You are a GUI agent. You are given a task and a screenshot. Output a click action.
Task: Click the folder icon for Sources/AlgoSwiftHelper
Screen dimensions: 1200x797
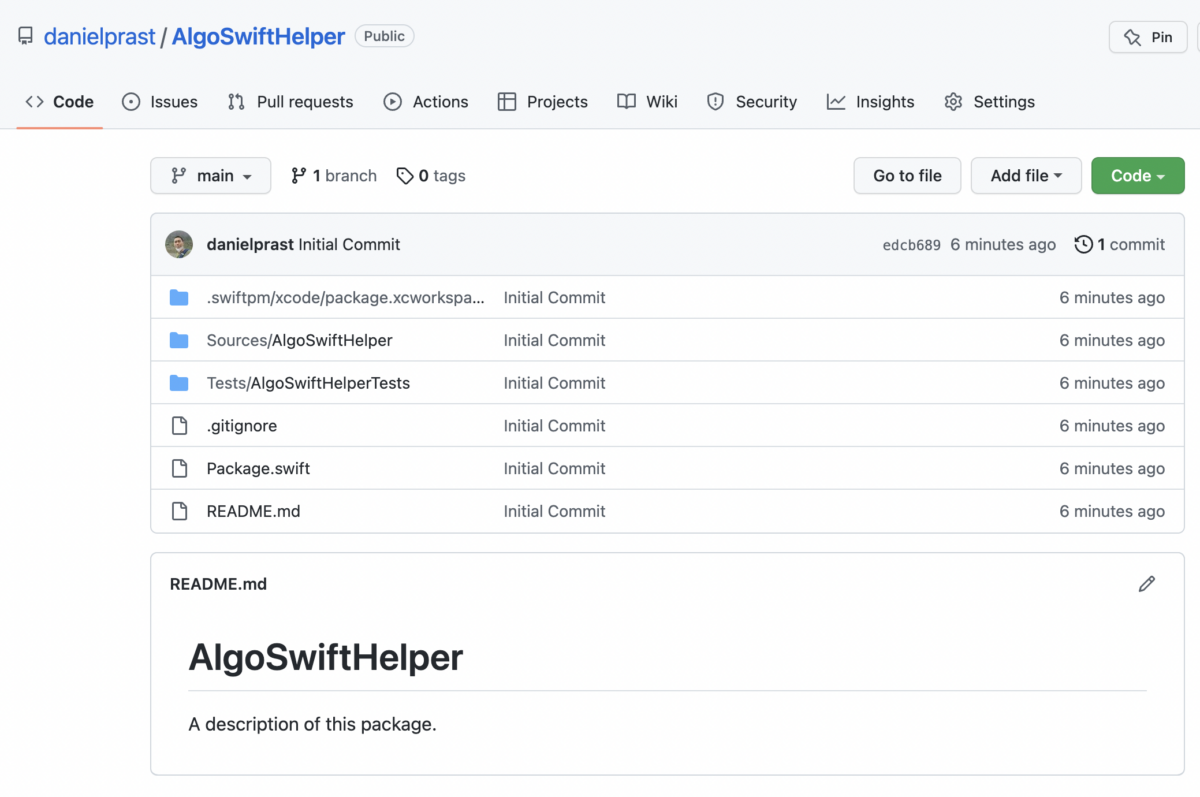179,340
